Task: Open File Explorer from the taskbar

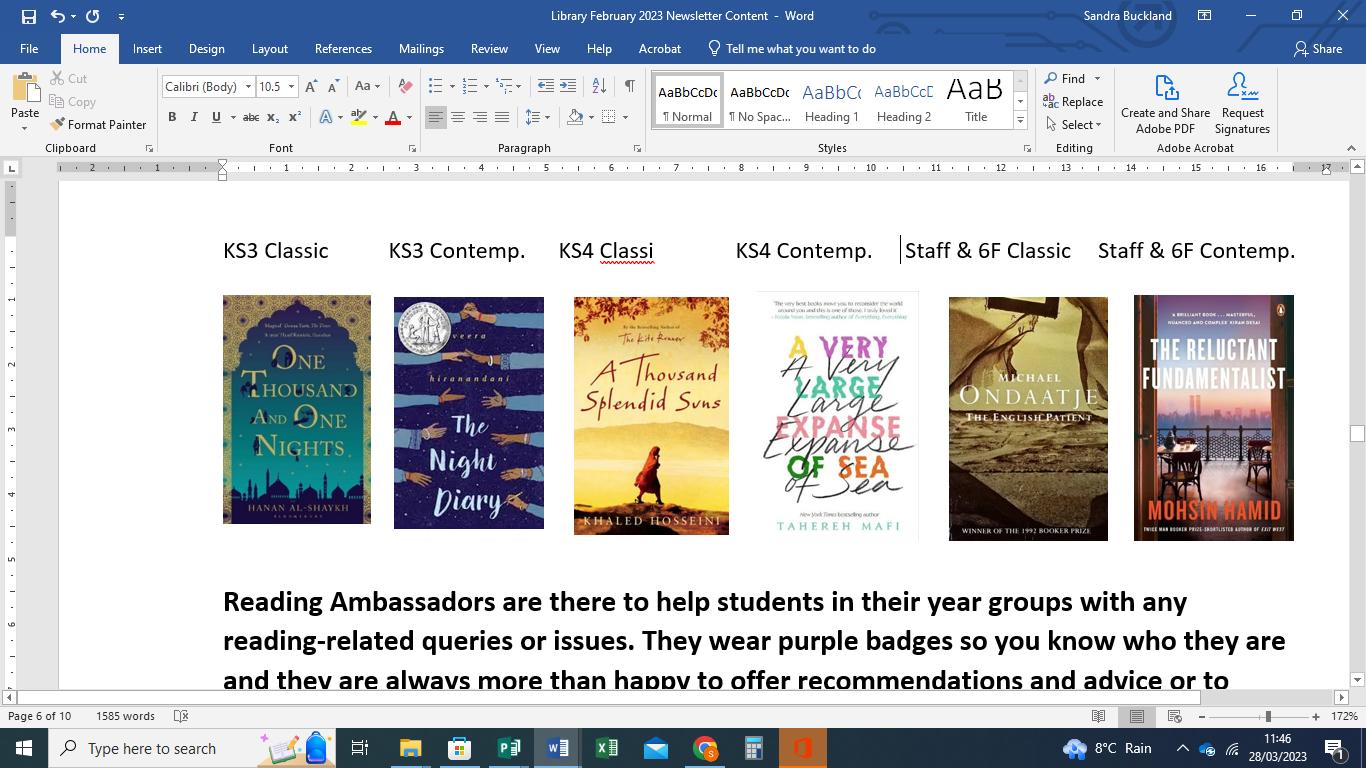Action: point(411,748)
